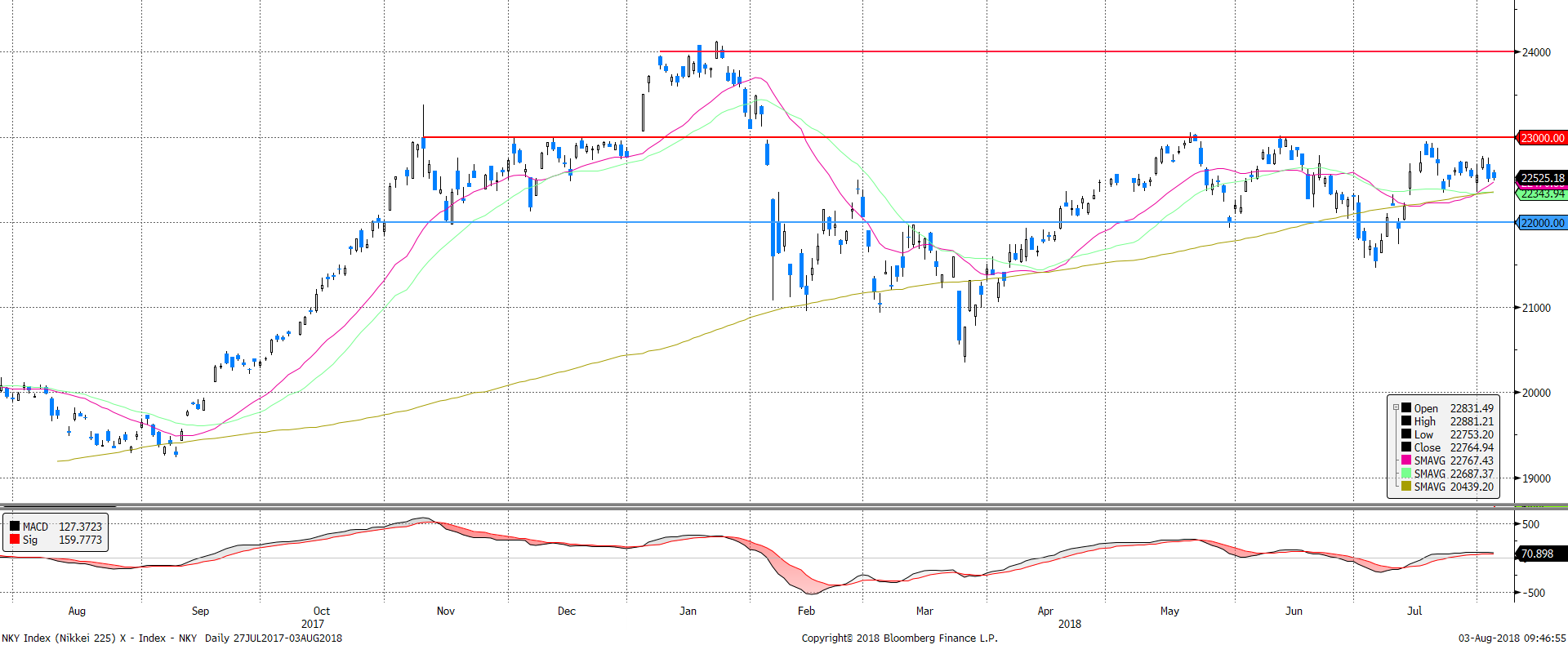Screen dimensions: 1568x645
Task: Click the 2017 year label
Action: (313, 624)
